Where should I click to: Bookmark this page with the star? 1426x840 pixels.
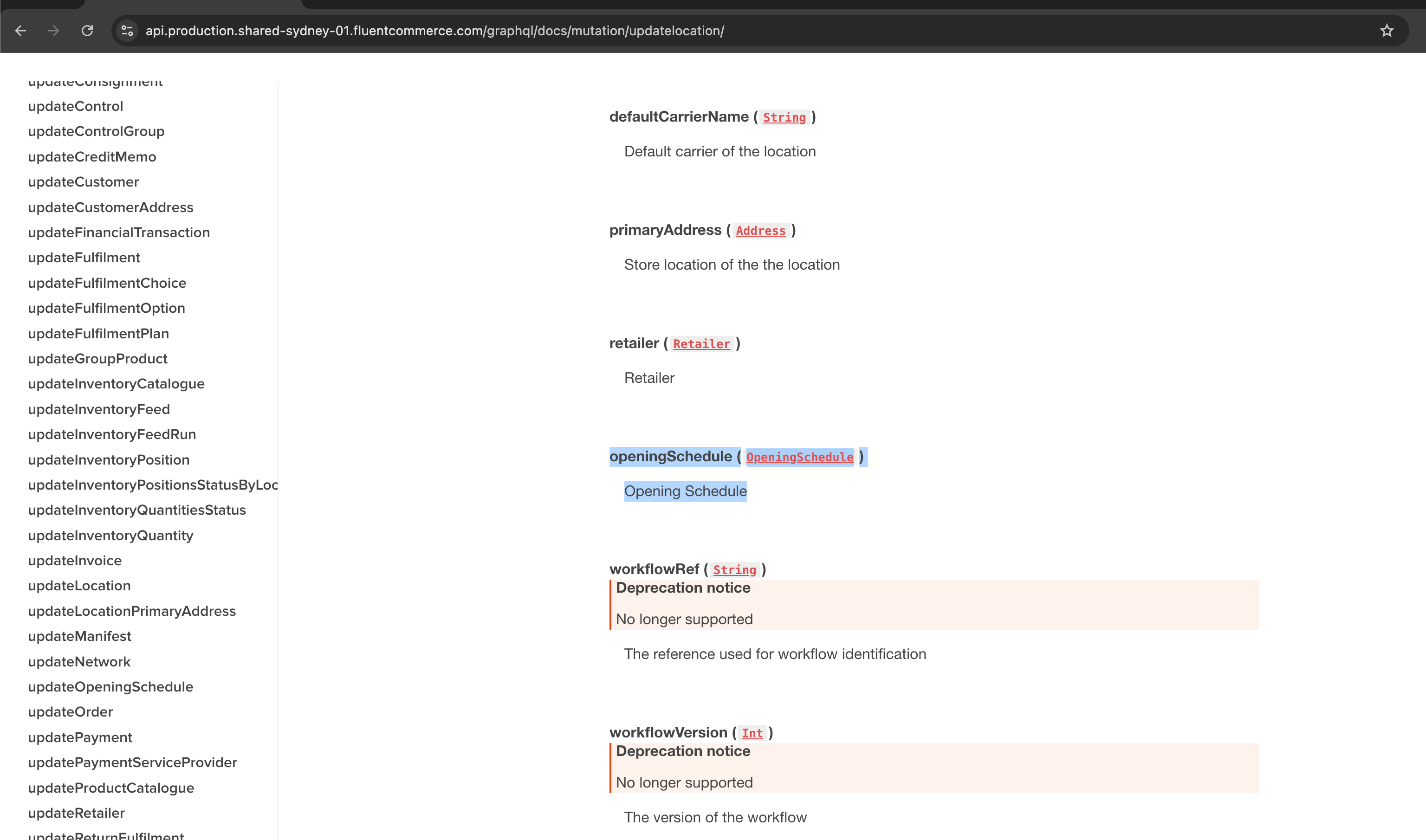point(1387,31)
